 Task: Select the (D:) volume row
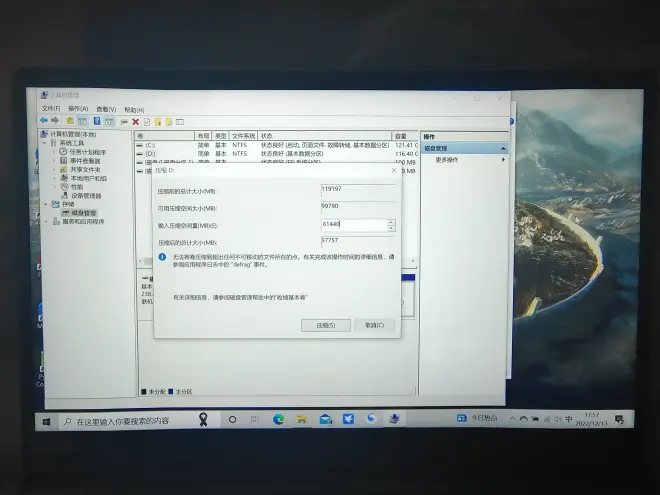pos(277,154)
